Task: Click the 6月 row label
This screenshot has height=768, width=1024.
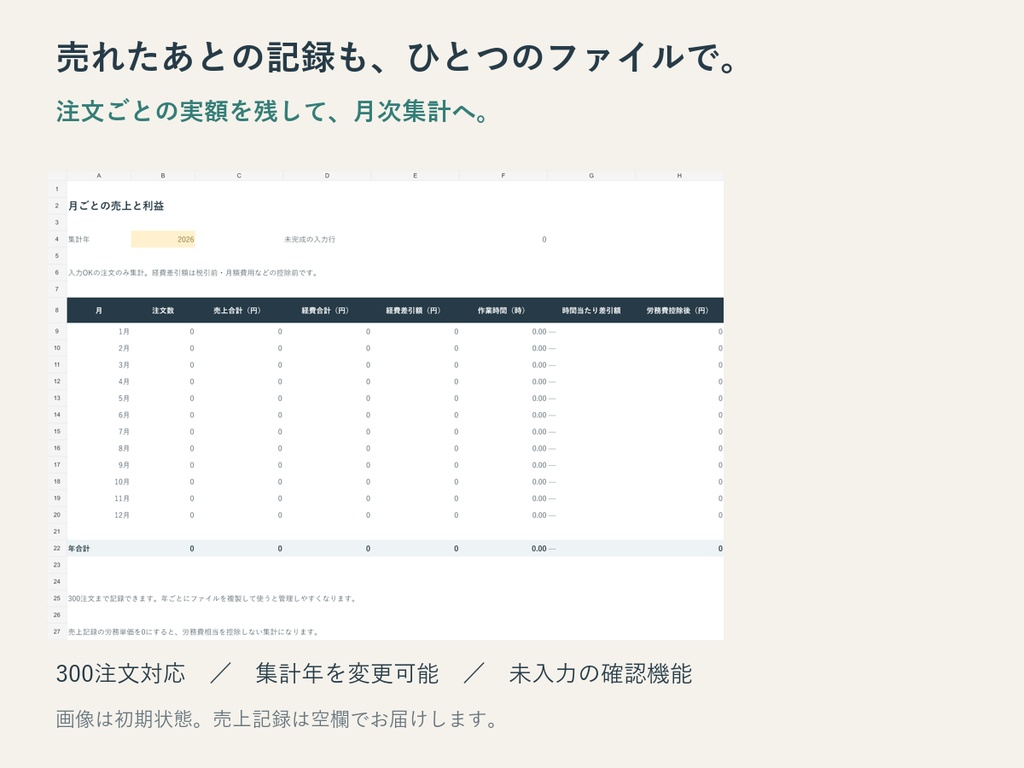Action: 123,415
